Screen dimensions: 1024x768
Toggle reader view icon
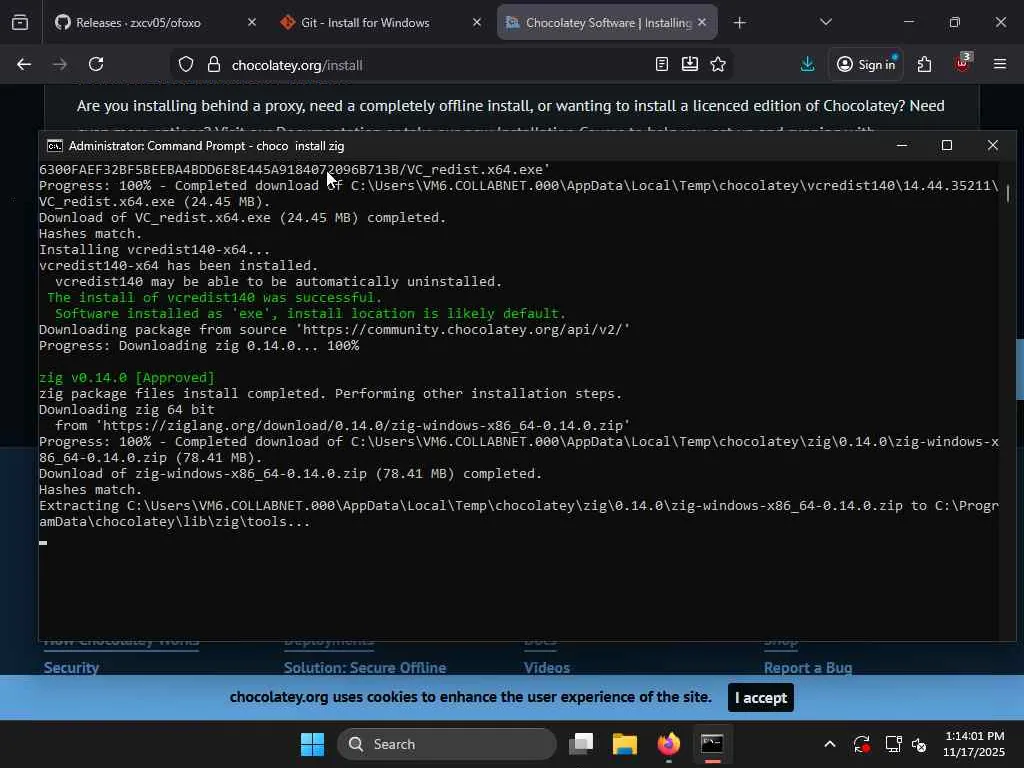point(662,64)
